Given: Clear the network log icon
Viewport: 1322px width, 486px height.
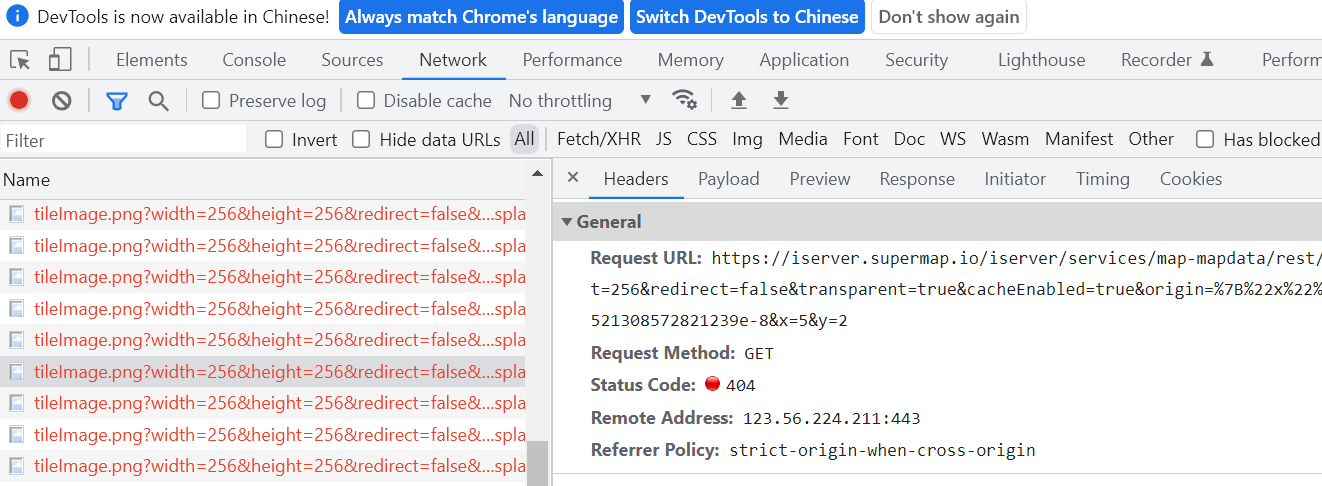Looking at the screenshot, I should (62, 100).
